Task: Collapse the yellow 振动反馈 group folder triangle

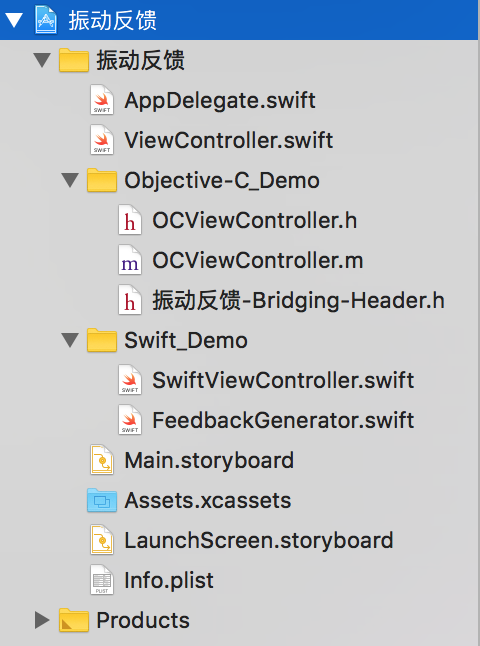Action: point(42,60)
